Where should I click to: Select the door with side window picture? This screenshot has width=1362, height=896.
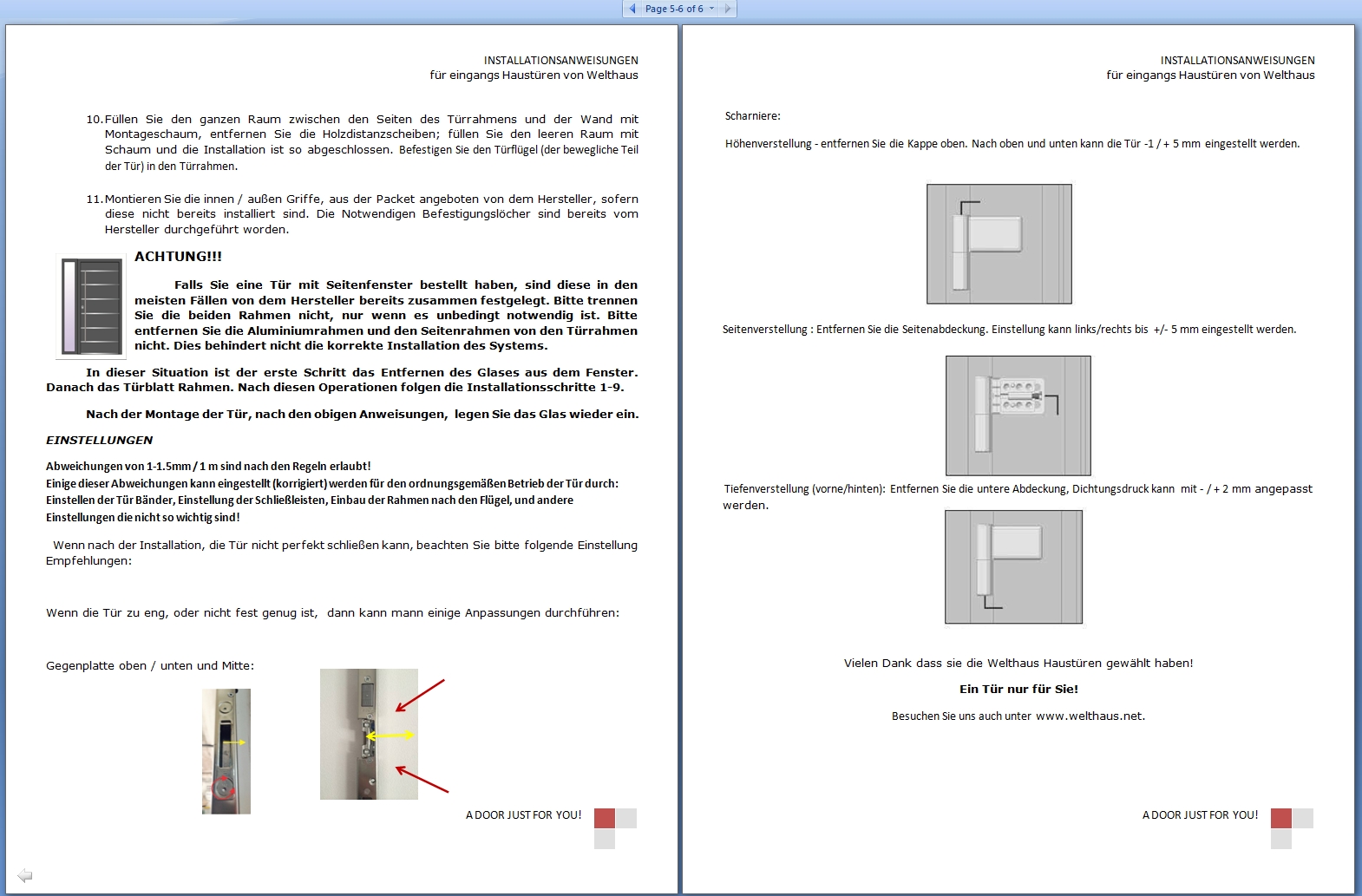click(x=91, y=307)
